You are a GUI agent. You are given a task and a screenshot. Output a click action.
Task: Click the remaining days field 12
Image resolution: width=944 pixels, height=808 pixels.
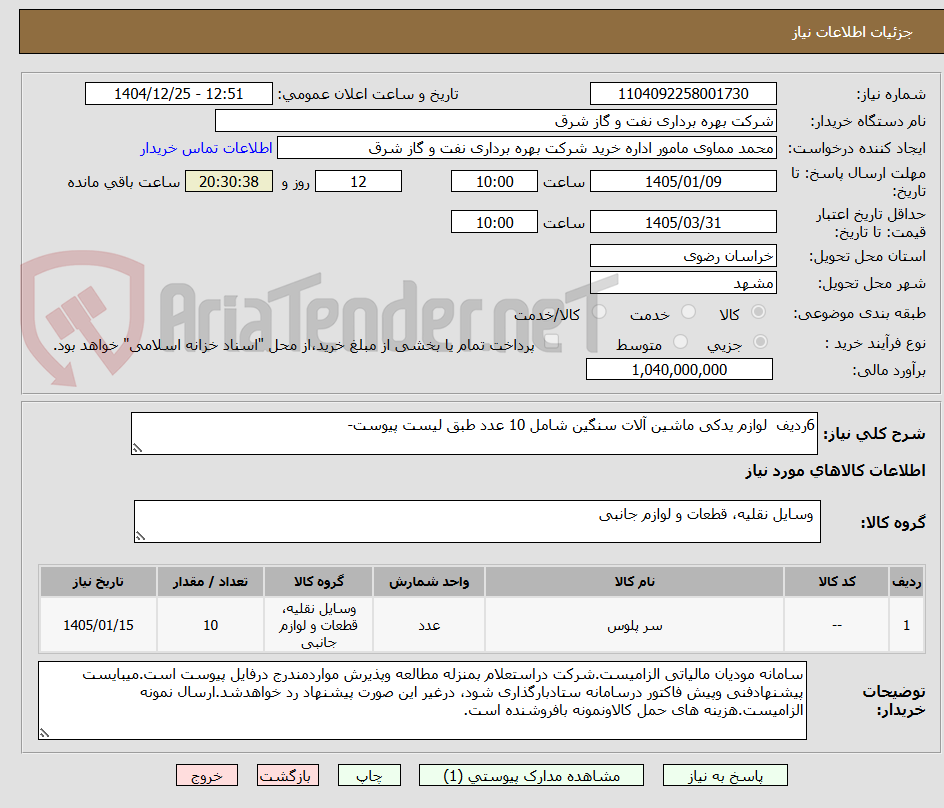(358, 181)
